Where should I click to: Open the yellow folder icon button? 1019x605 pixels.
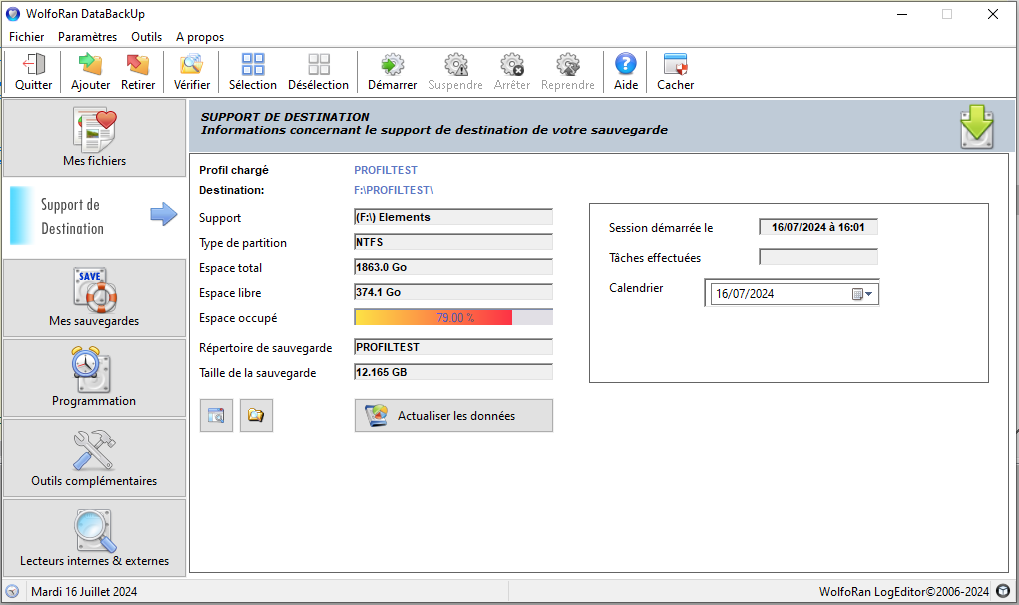(x=256, y=415)
